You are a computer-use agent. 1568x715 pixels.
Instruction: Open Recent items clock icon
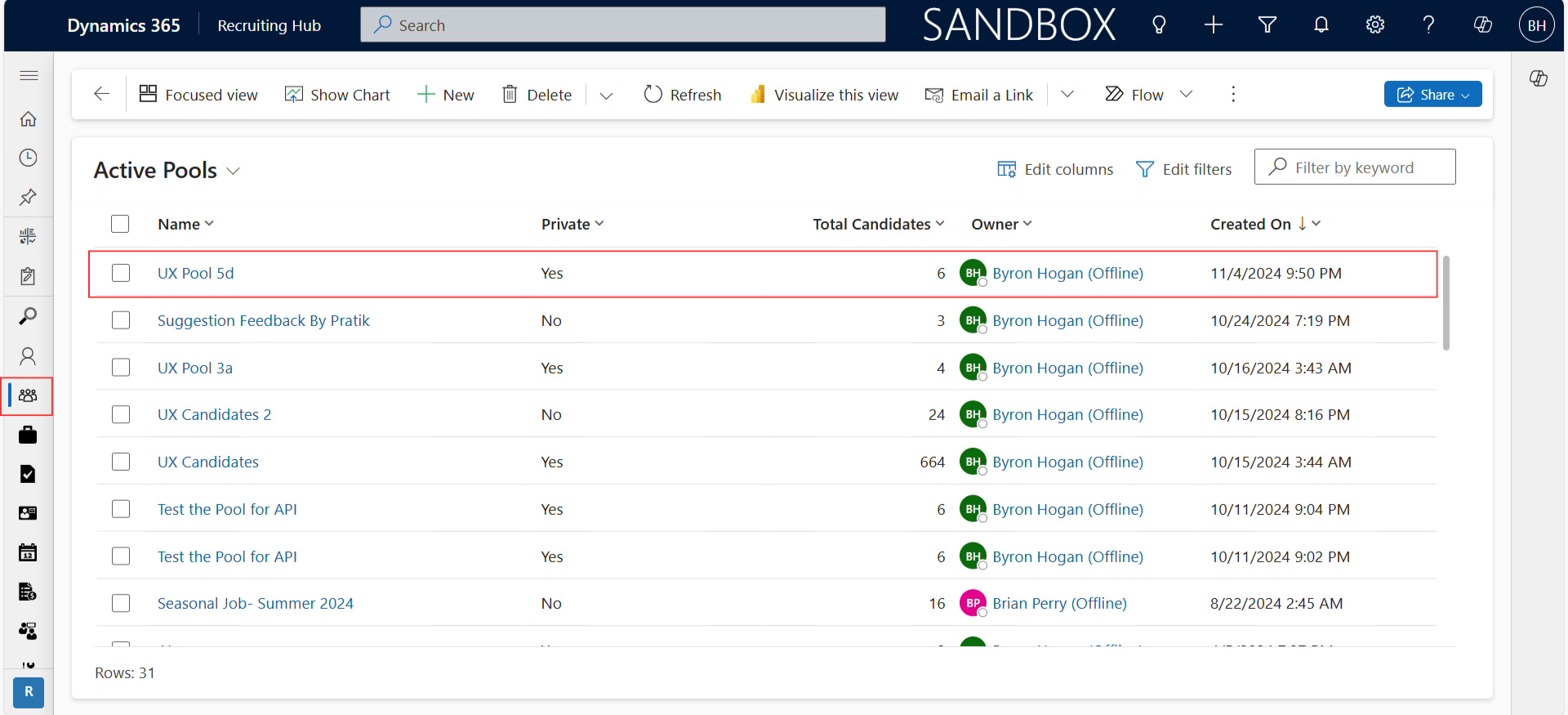click(29, 158)
